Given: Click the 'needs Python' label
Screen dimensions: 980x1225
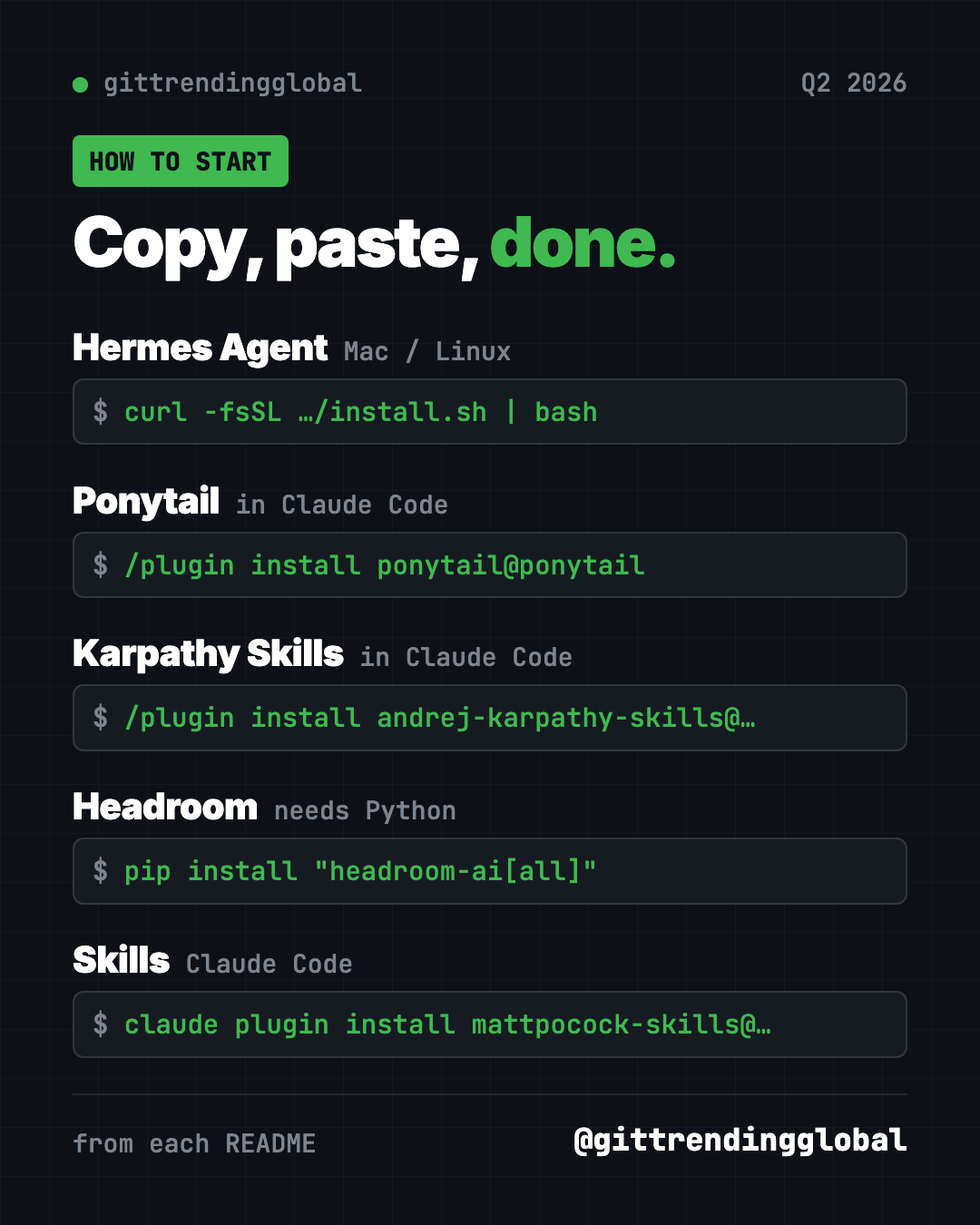Looking at the screenshot, I should [365, 811].
